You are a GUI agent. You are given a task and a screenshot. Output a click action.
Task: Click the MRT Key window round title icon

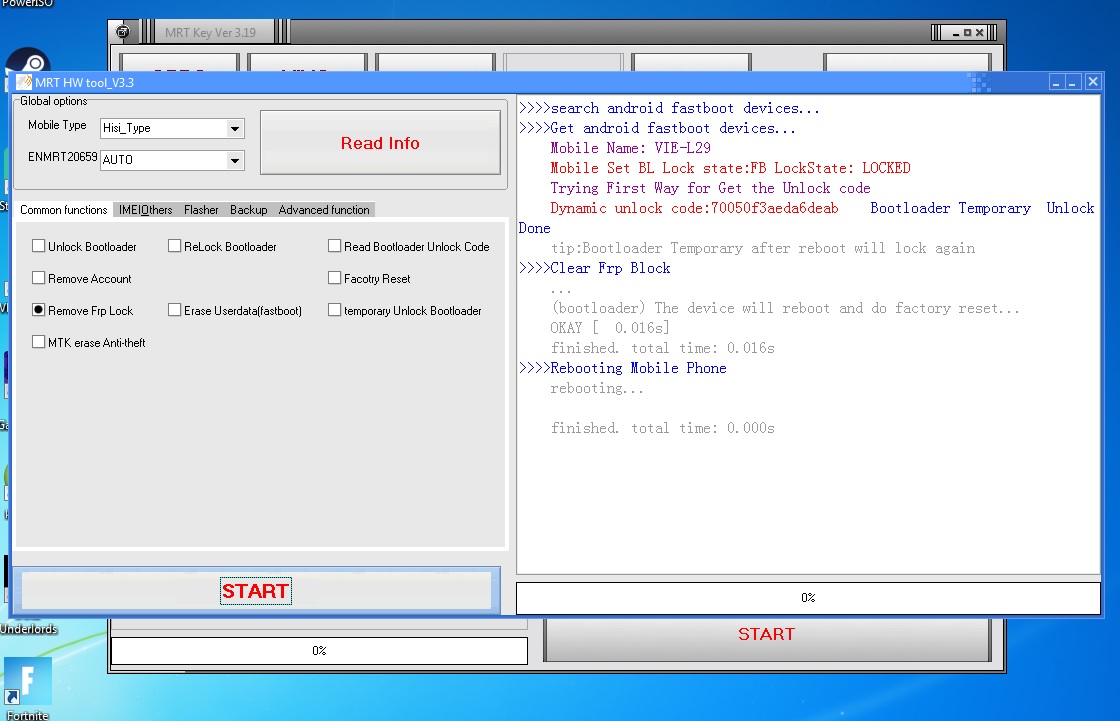click(x=123, y=32)
